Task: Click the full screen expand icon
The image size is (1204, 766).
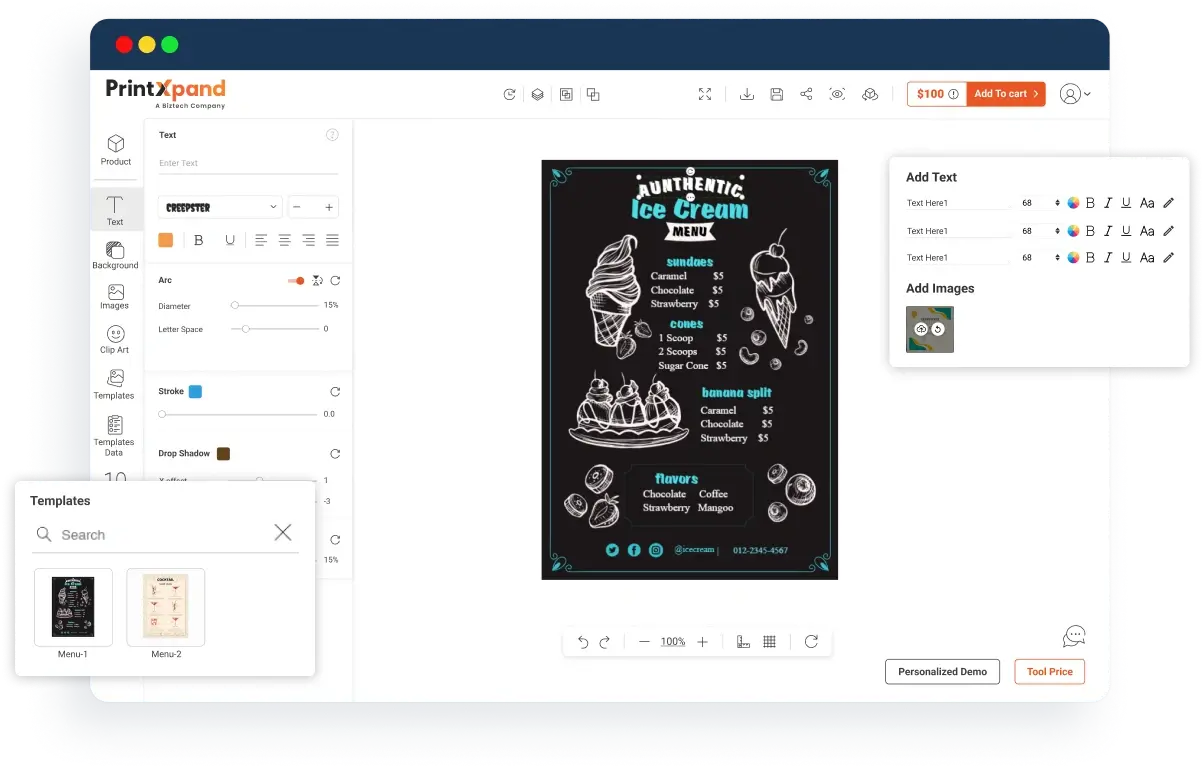Action: pos(705,94)
